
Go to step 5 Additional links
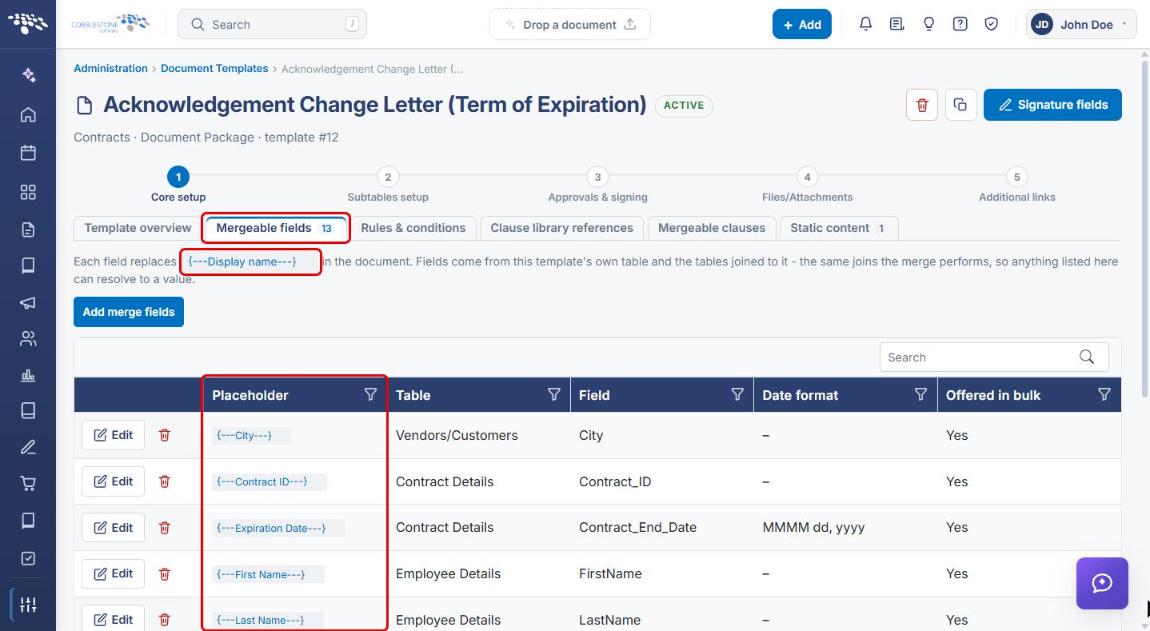click(x=1017, y=185)
